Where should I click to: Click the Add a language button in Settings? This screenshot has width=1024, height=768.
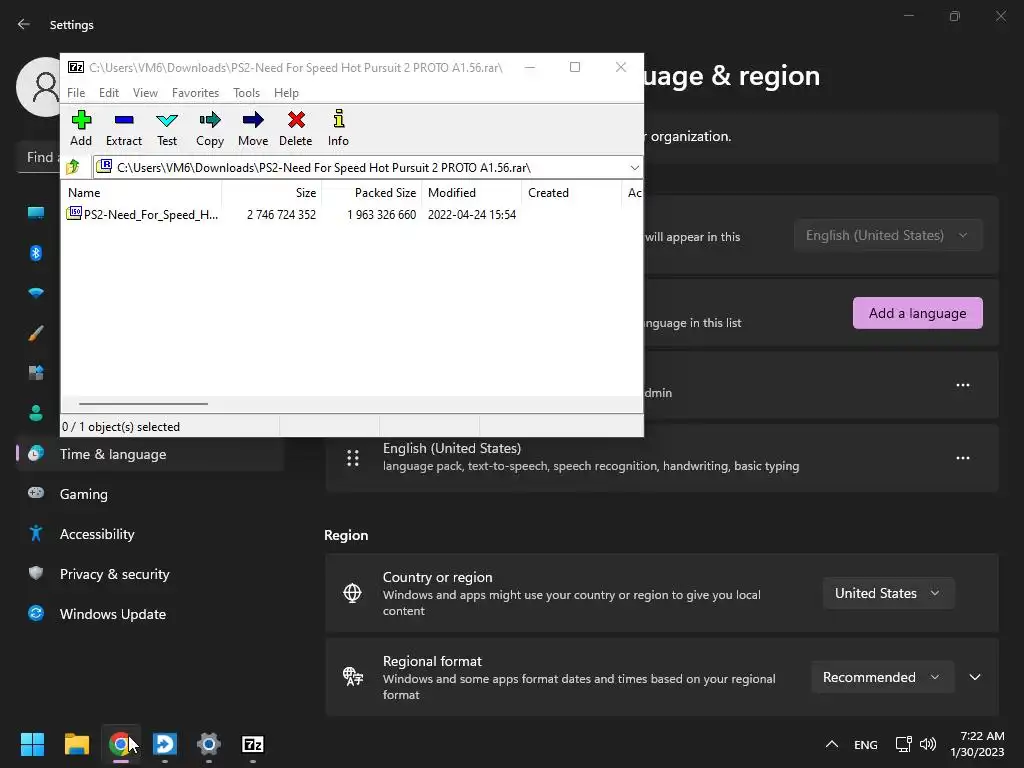point(917,313)
